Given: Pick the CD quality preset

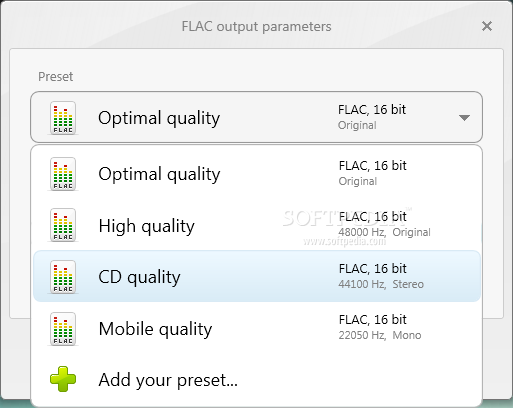Looking at the screenshot, I should pyautogui.click(x=256, y=276).
